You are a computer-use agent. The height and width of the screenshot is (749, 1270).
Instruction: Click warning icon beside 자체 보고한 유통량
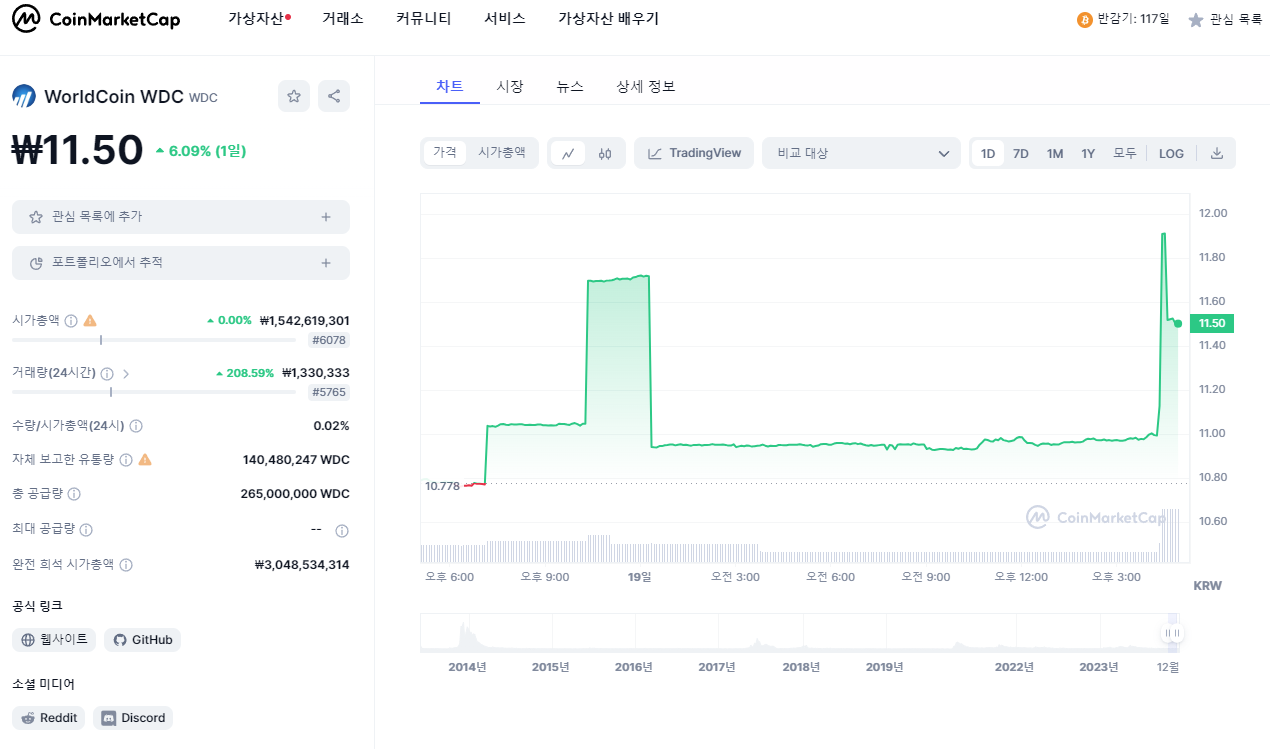coord(145,459)
